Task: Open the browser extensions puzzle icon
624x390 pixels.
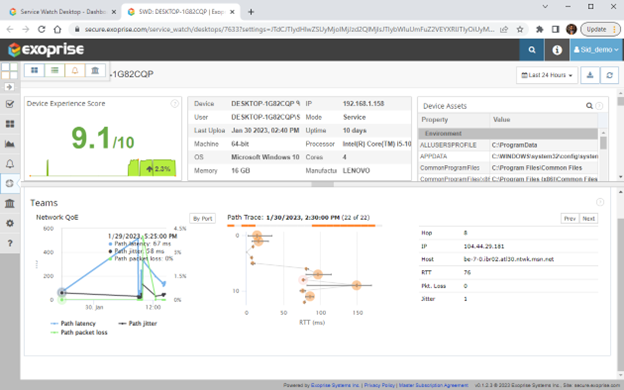Action: coord(540,29)
